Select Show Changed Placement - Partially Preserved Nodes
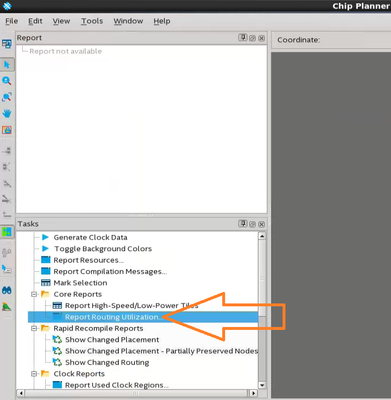Image resolution: width=391 pixels, height=400 pixels. click(x=162, y=351)
